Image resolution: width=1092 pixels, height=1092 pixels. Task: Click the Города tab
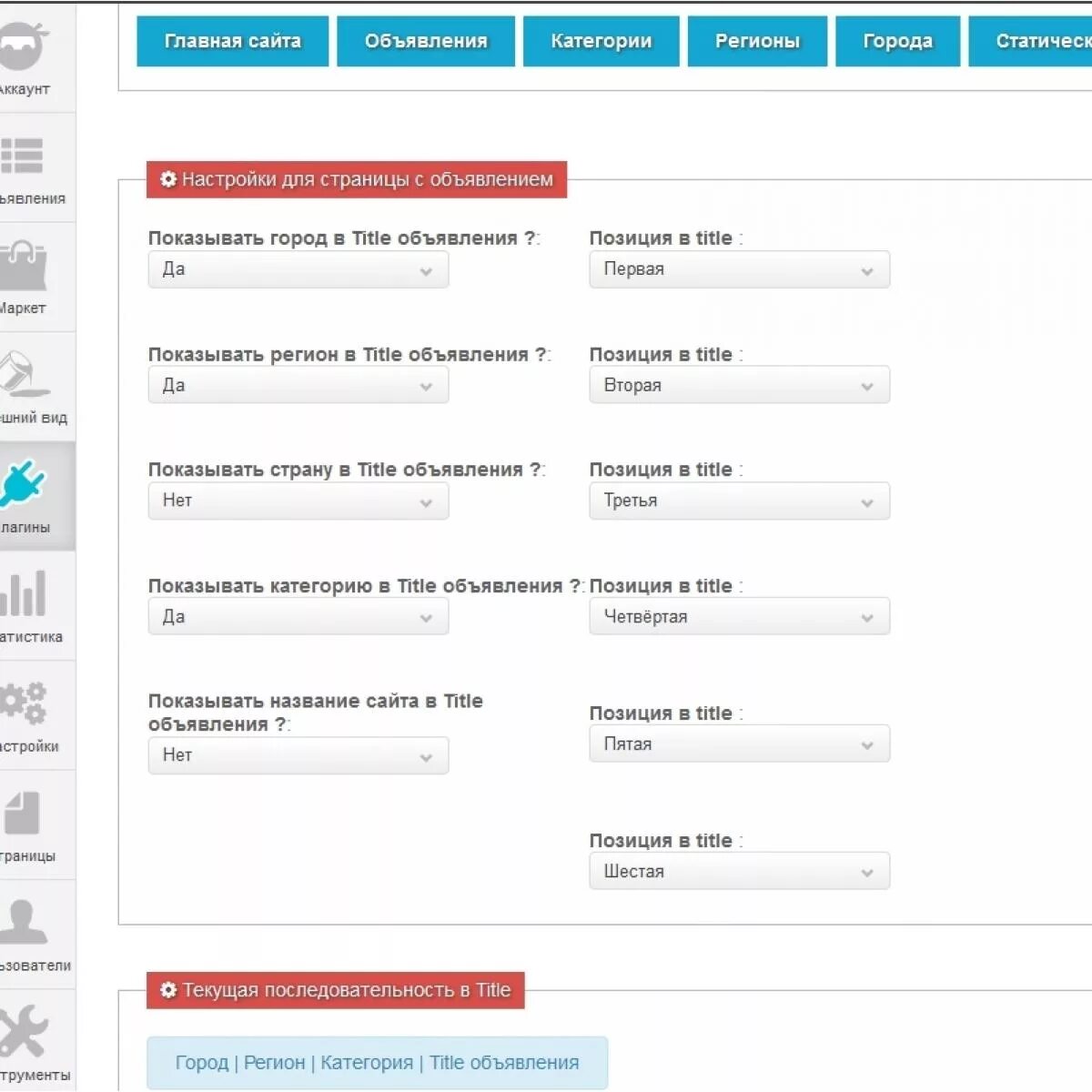click(897, 40)
